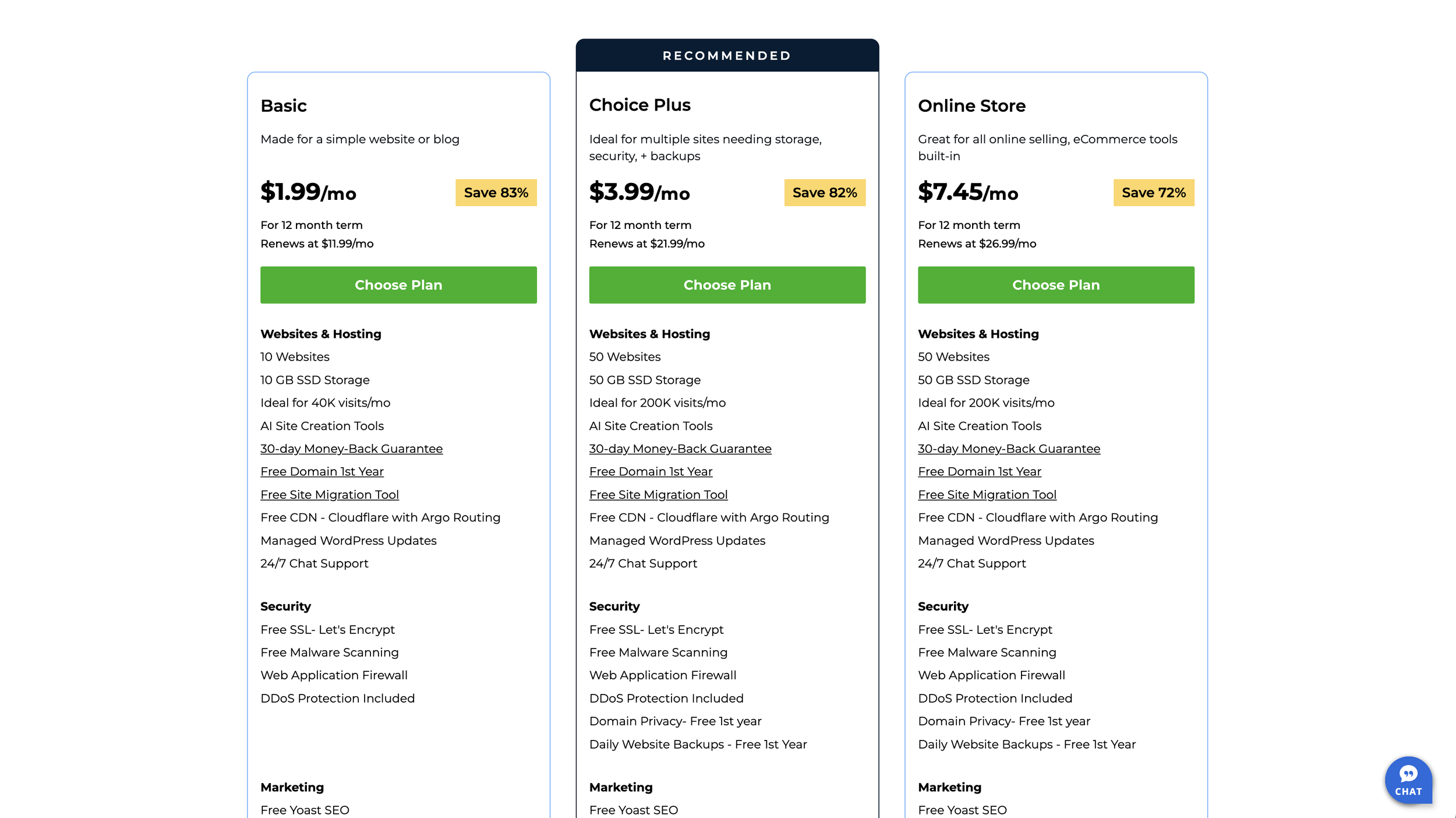1456x818 pixels.
Task: Click the RECOMMENDED banner above Choice Plus
Action: pyautogui.click(x=727, y=56)
